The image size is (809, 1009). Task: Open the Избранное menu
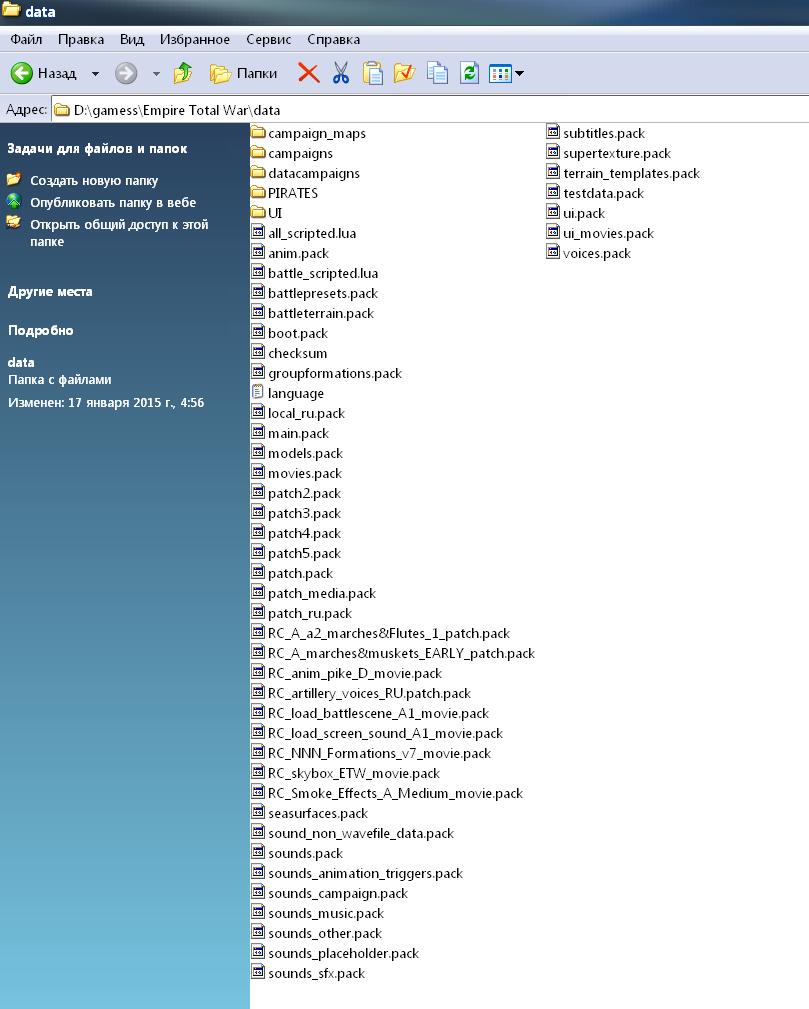click(194, 39)
